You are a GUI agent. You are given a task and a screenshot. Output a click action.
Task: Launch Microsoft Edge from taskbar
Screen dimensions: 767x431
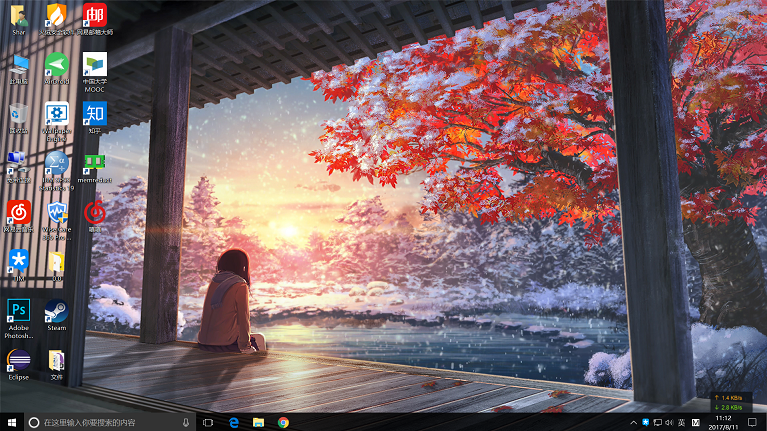(234, 422)
